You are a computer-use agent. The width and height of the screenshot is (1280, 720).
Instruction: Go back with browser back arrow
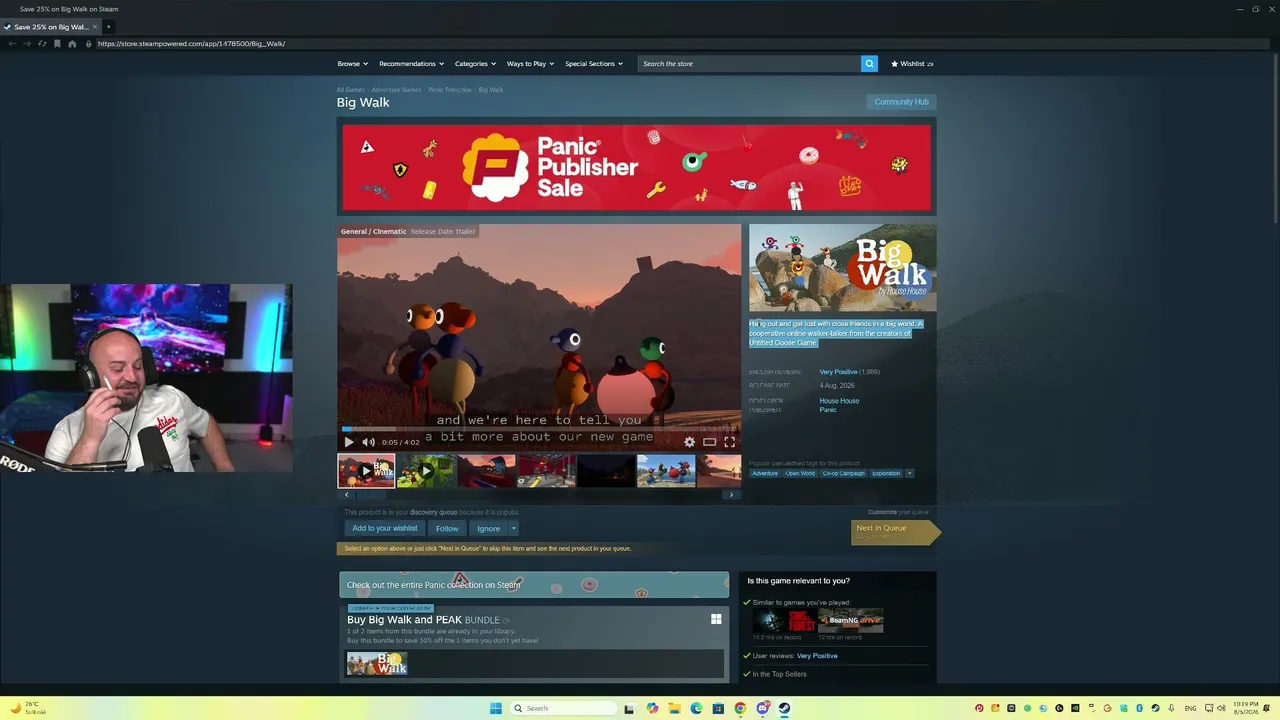point(12,44)
